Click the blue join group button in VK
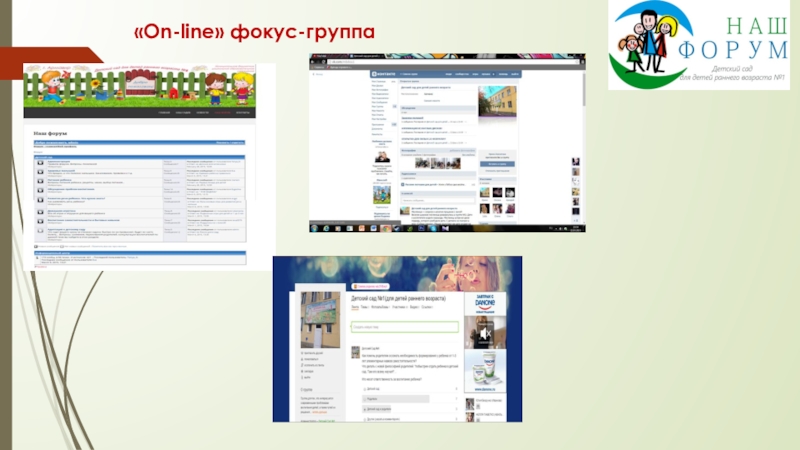Image resolution: width=800 pixels, height=450 pixels. click(497, 164)
